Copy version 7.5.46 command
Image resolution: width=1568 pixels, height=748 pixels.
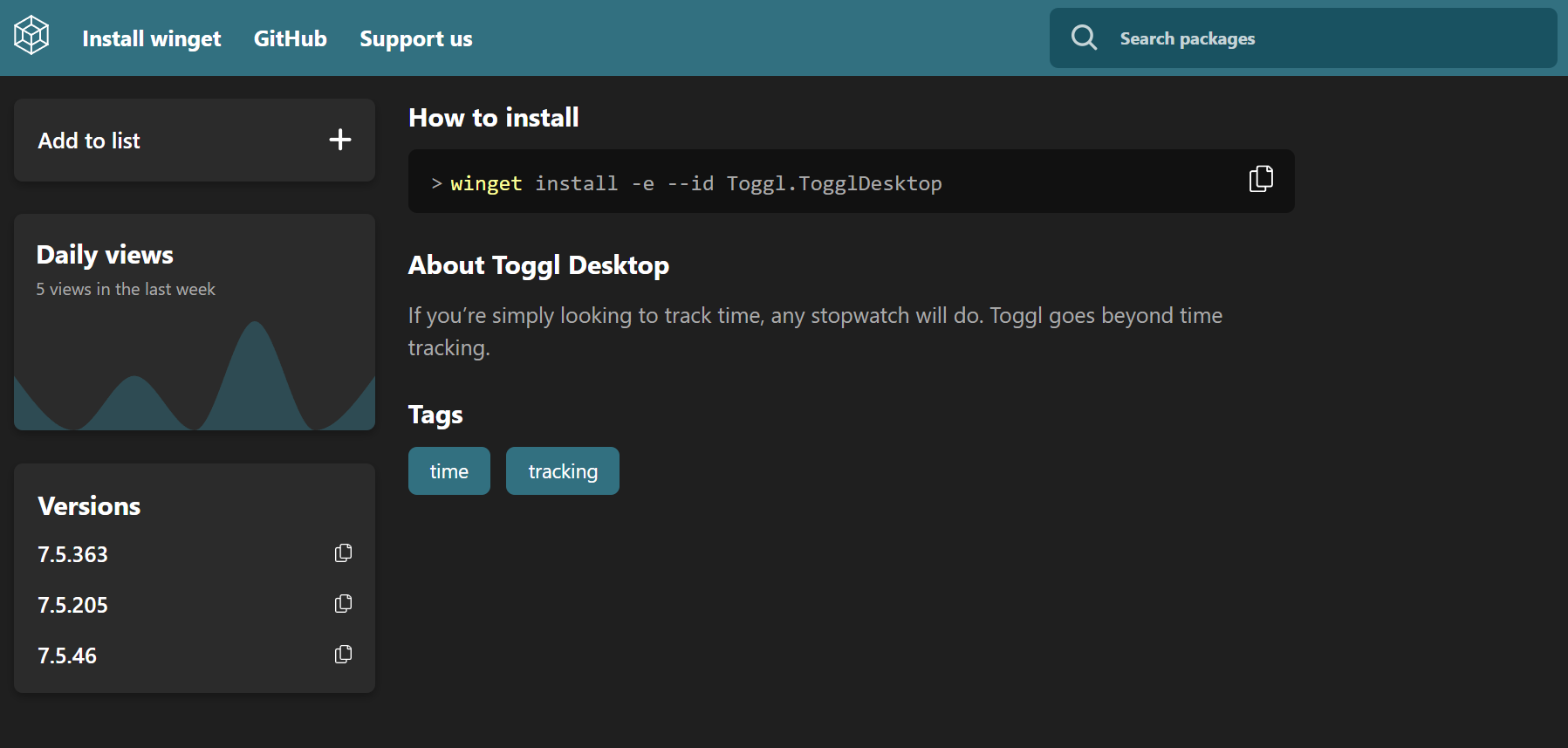point(344,655)
